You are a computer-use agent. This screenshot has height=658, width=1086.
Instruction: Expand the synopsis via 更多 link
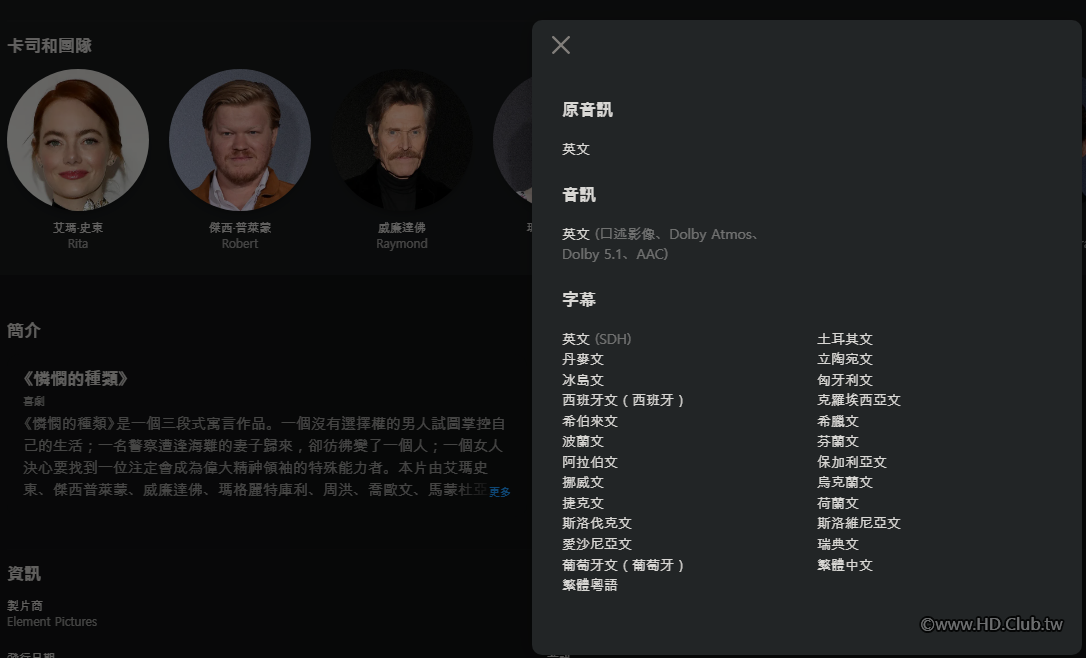point(499,492)
